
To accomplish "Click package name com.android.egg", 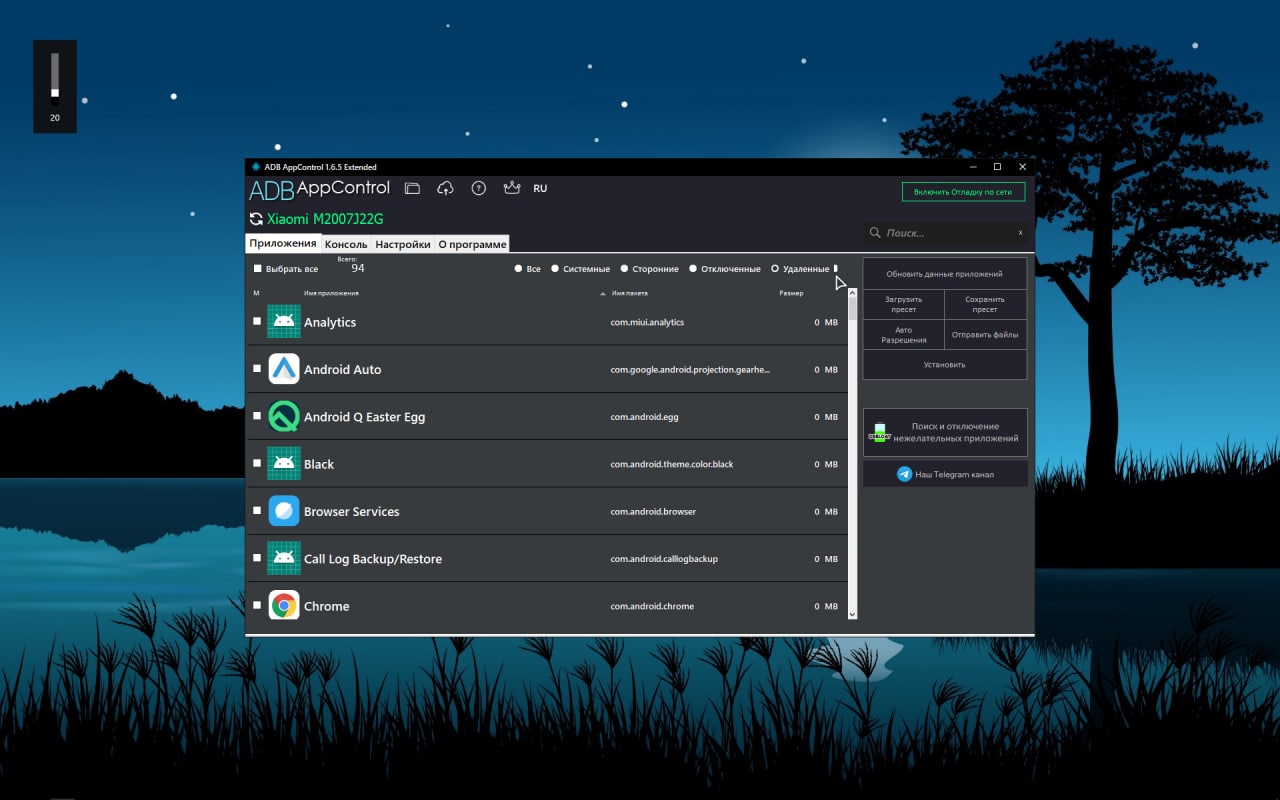I will point(644,417).
